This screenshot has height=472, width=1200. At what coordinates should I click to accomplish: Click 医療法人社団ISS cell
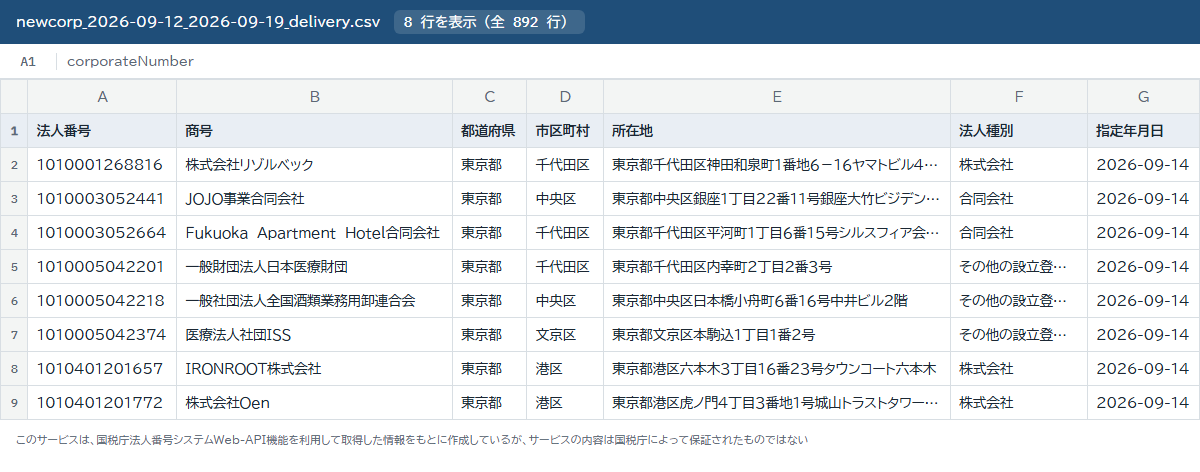[315, 335]
